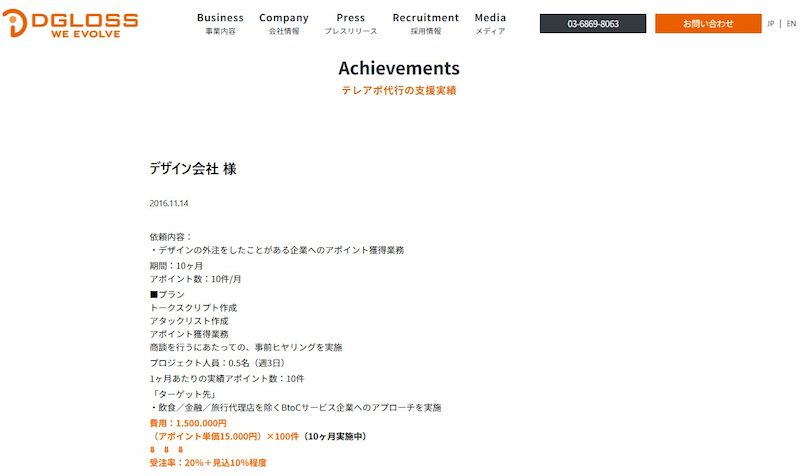This screenshot has width=800, height=476.
Task: Click the orange 費用：1.500.000円 line
Action: pos(188,423)
